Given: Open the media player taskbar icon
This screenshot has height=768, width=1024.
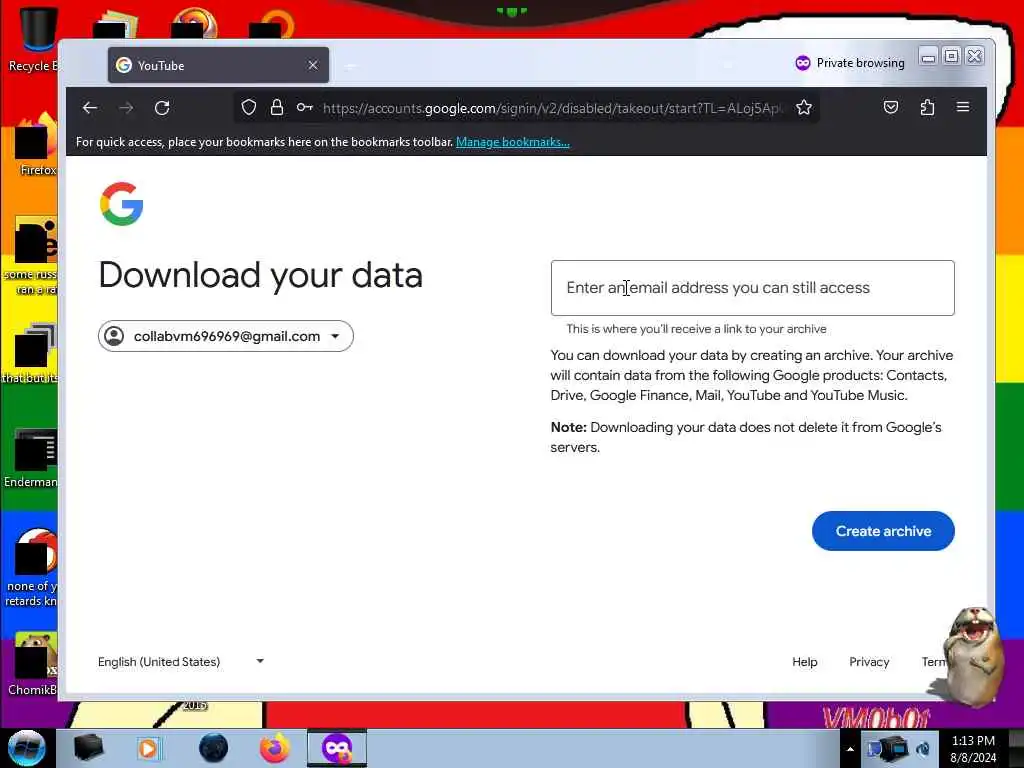Looking at the screenshot, I should pyautogui.click(x=149, y=748).
